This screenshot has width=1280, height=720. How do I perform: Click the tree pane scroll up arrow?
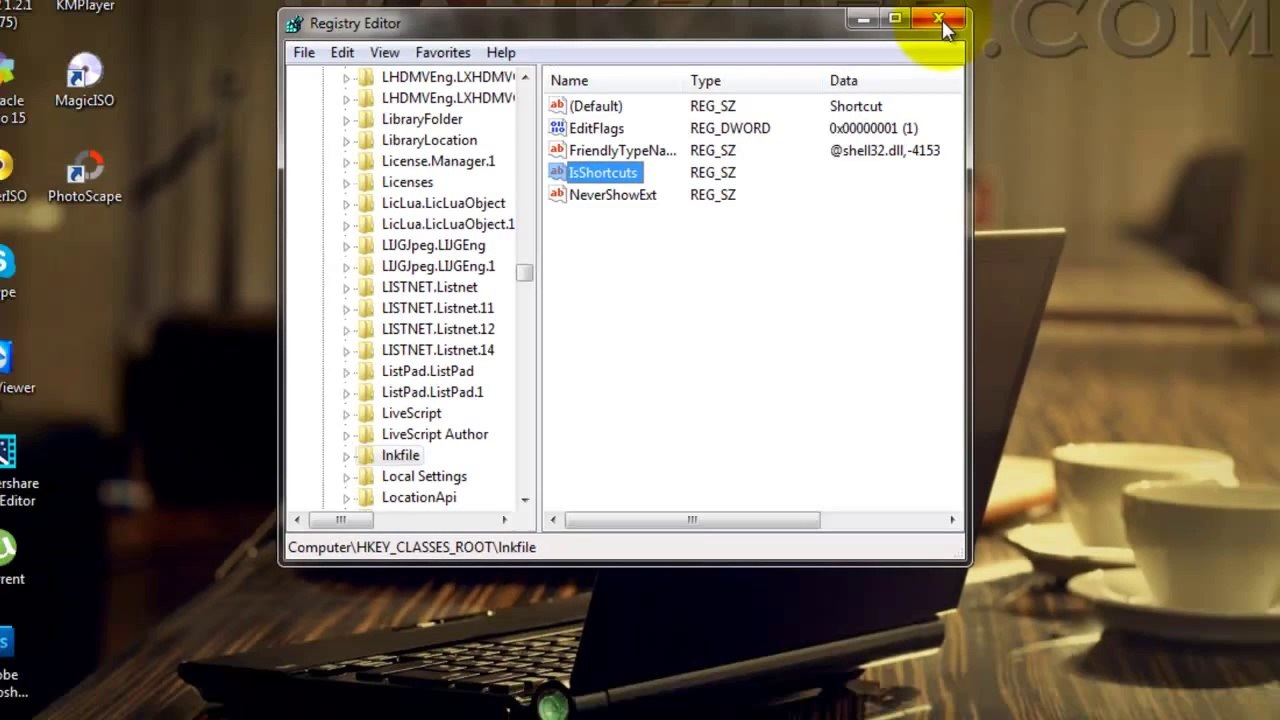coord(525,77)
